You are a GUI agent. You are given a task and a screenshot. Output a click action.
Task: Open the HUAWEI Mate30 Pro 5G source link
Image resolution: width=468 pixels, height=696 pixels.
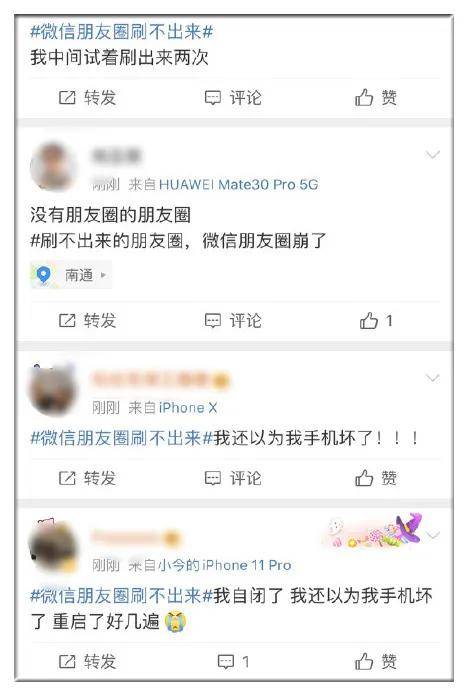point(238,184)
